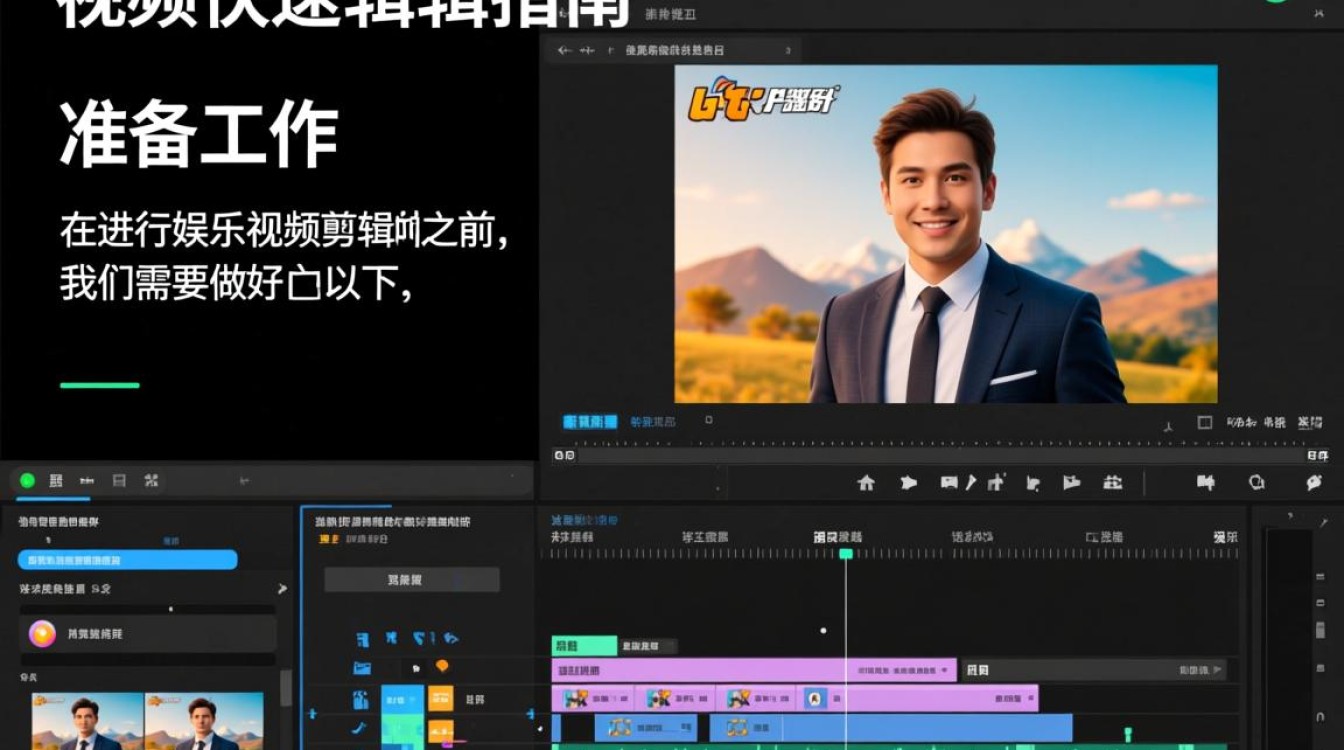Viewport: 1344px width, 750px height.
Task: Select the first blue clip with a thumbnail
Action: point(646,728)
